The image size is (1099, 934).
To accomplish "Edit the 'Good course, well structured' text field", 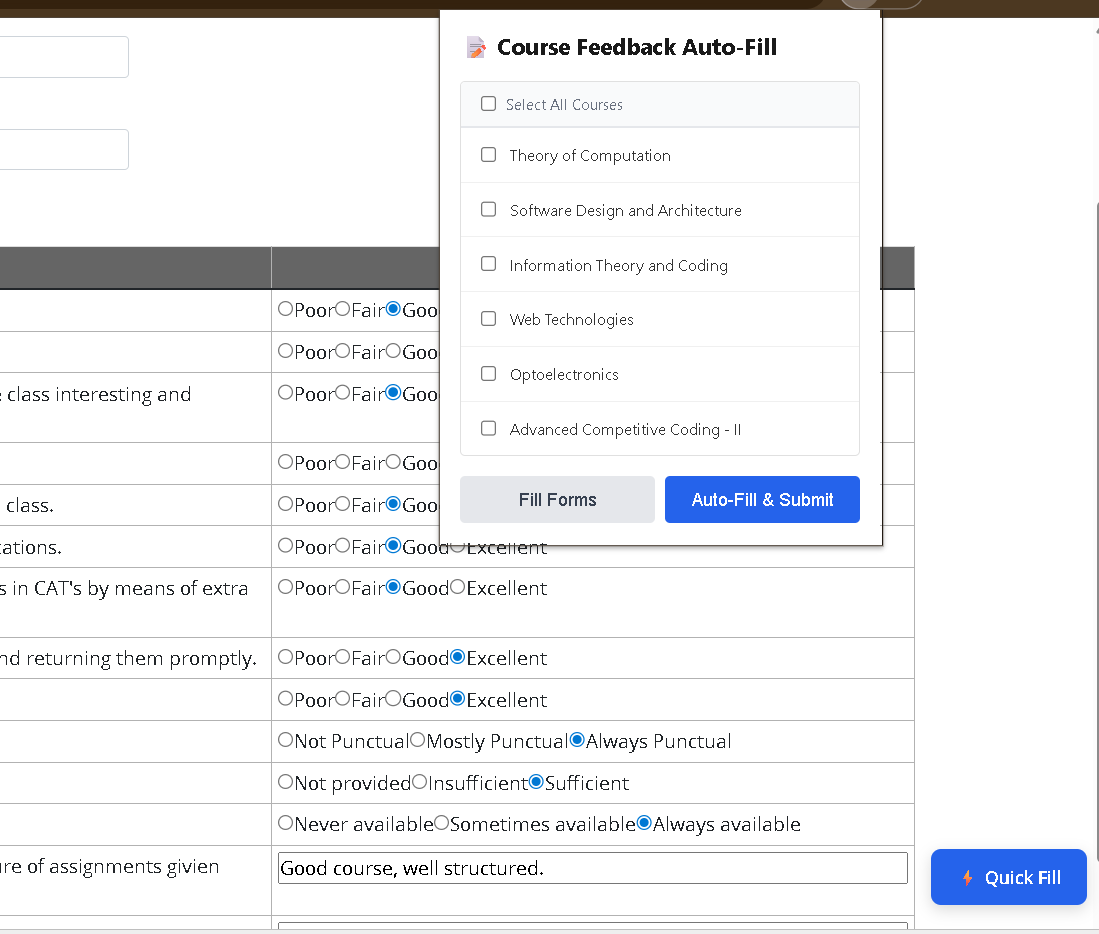I will [x=593, y=867].
